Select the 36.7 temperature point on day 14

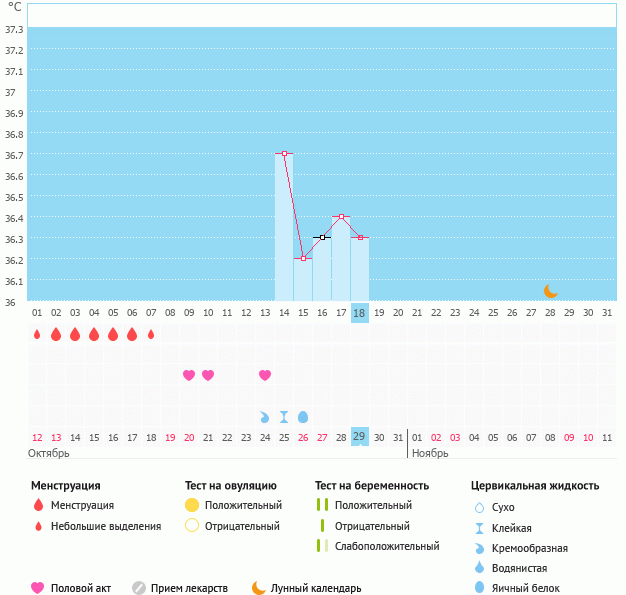point(284,154)
